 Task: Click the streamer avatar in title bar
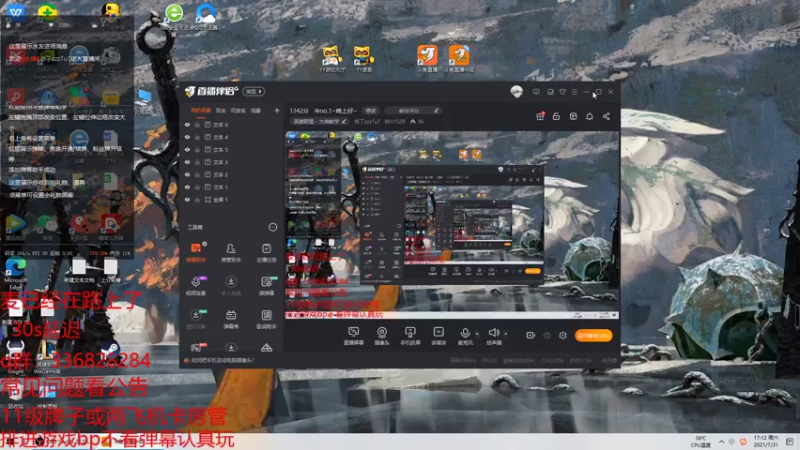pos(516,92)
